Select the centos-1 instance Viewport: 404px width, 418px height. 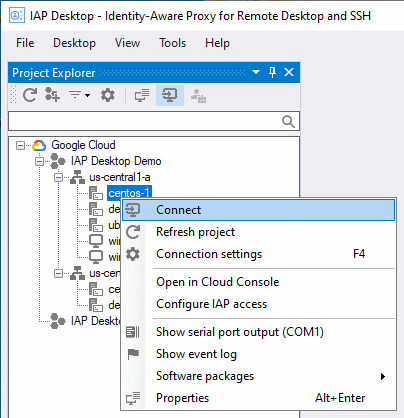pyautogui.click(x=129, y=193)
